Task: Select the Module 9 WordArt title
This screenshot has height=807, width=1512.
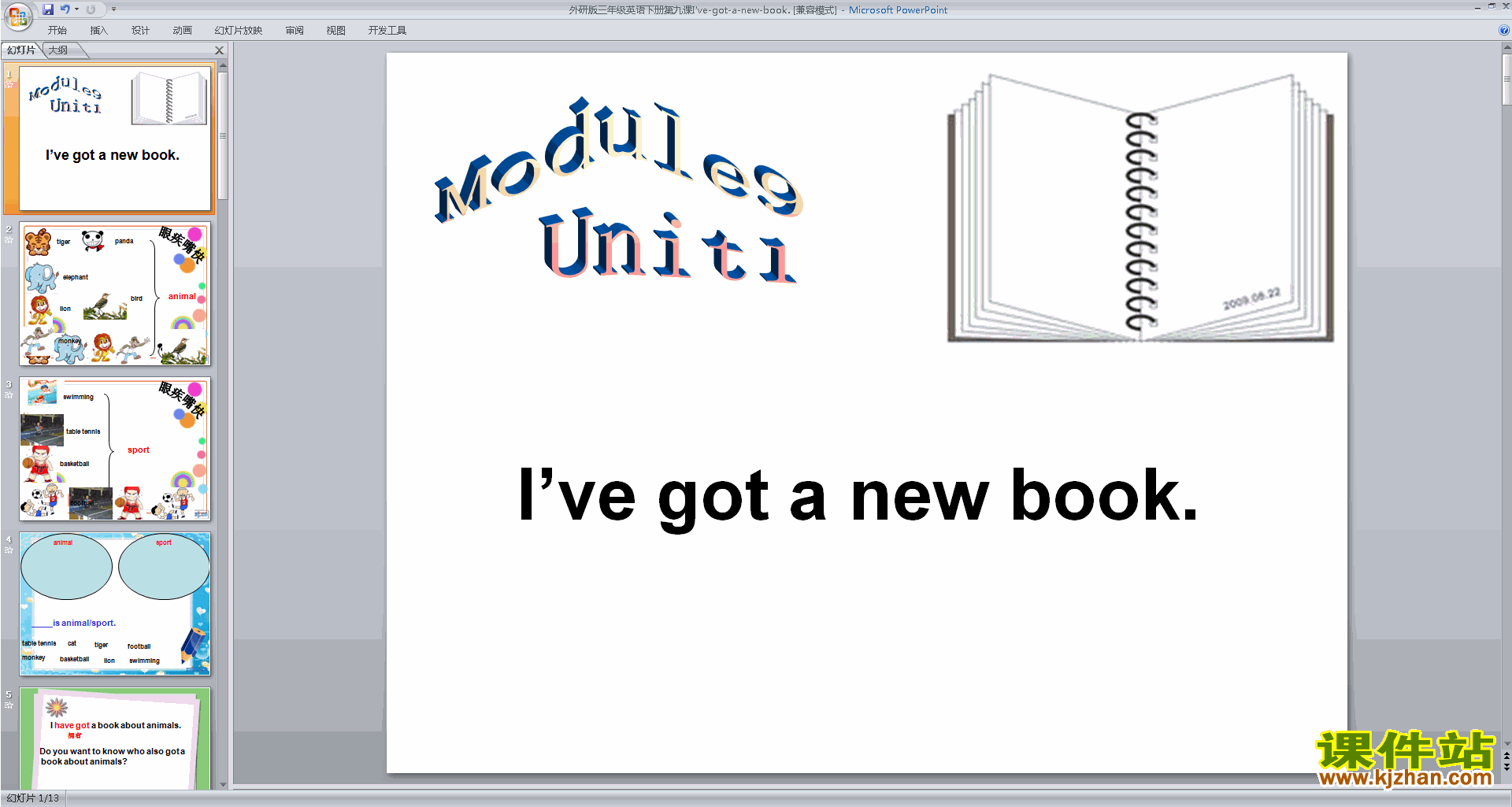Action: pos(619,159)
